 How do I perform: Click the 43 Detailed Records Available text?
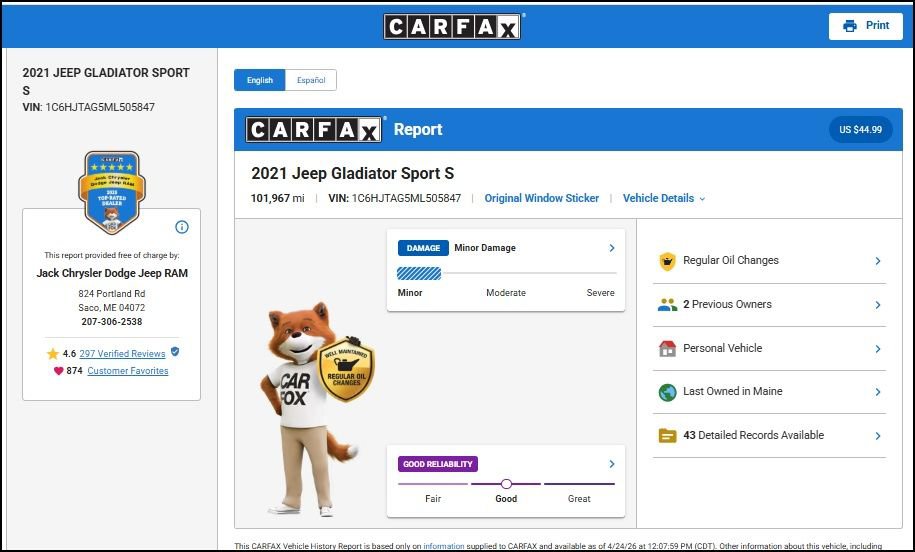pos(753,435)
